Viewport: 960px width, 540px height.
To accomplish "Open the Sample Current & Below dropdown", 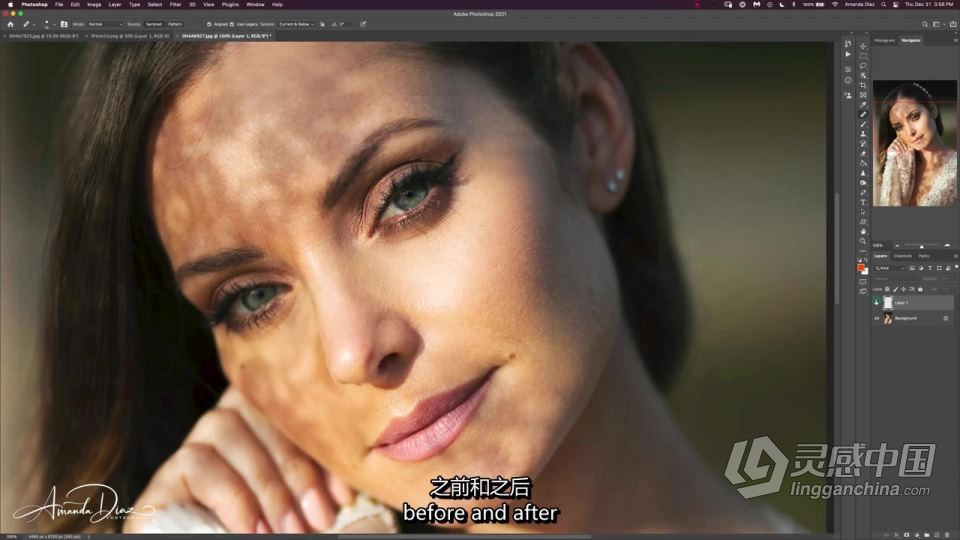I will (x=296, y=24).
